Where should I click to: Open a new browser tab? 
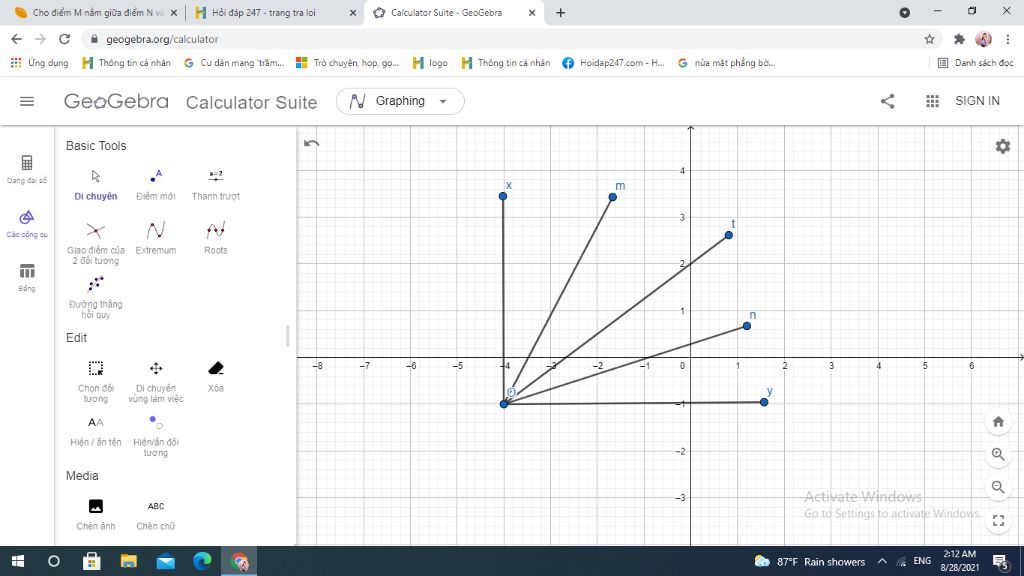coord(560,12)
